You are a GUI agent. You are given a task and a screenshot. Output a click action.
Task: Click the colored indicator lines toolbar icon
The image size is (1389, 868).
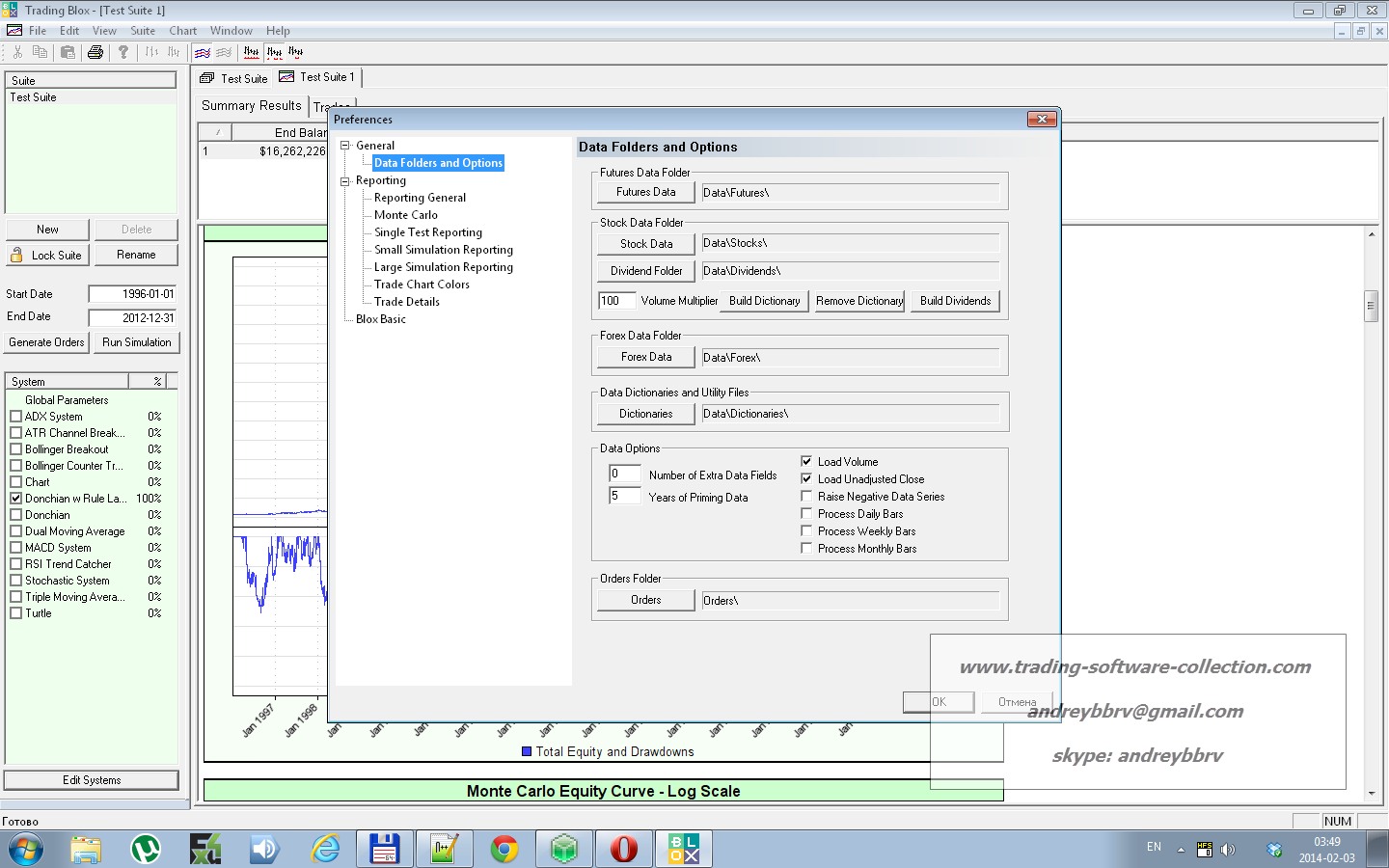203,52
